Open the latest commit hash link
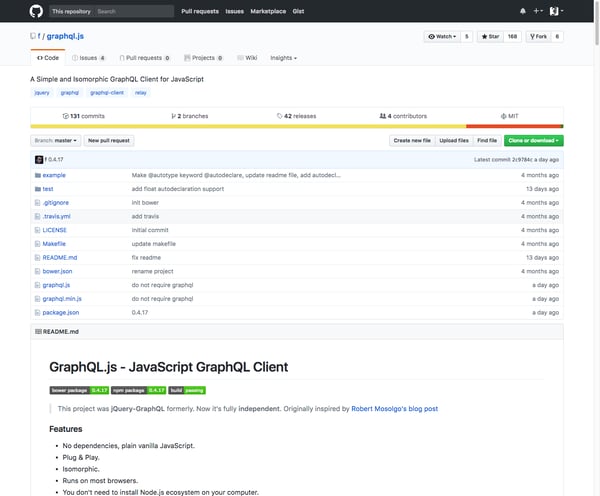600x496 pixels. [x=522, y=160]
